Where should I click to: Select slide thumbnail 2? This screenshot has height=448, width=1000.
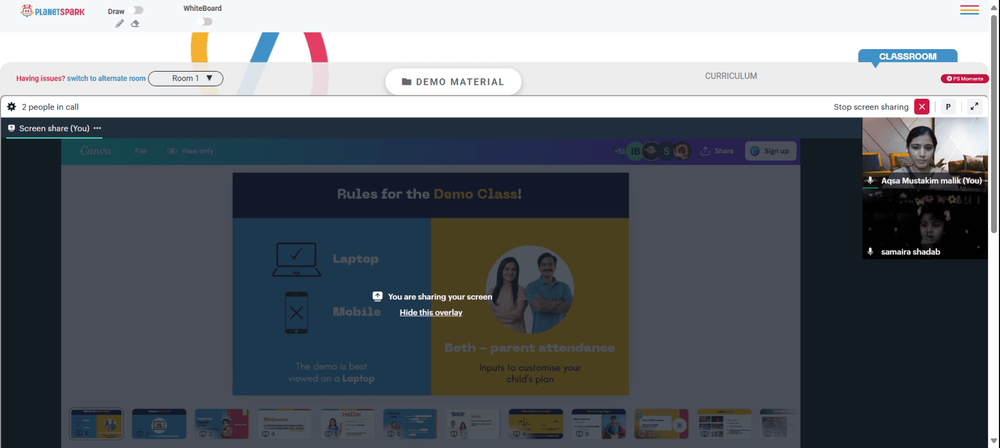159,424
